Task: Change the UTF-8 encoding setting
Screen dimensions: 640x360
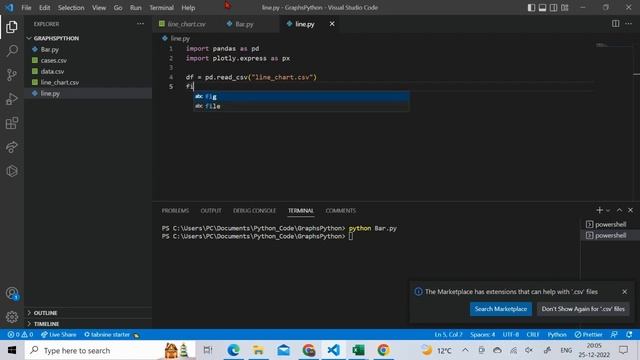Action: 511,334
